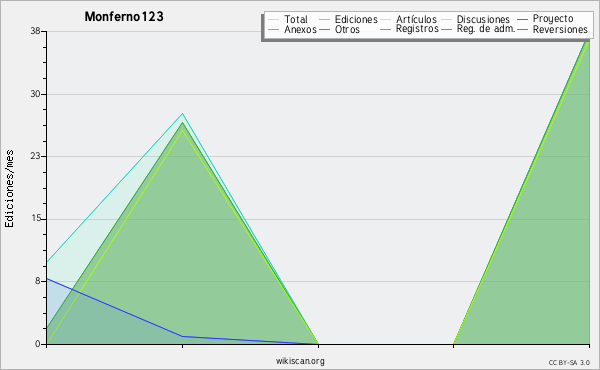600x370 pixels.
Task: Click the cyan Total legend line swatch
Action: click(274, 19)
